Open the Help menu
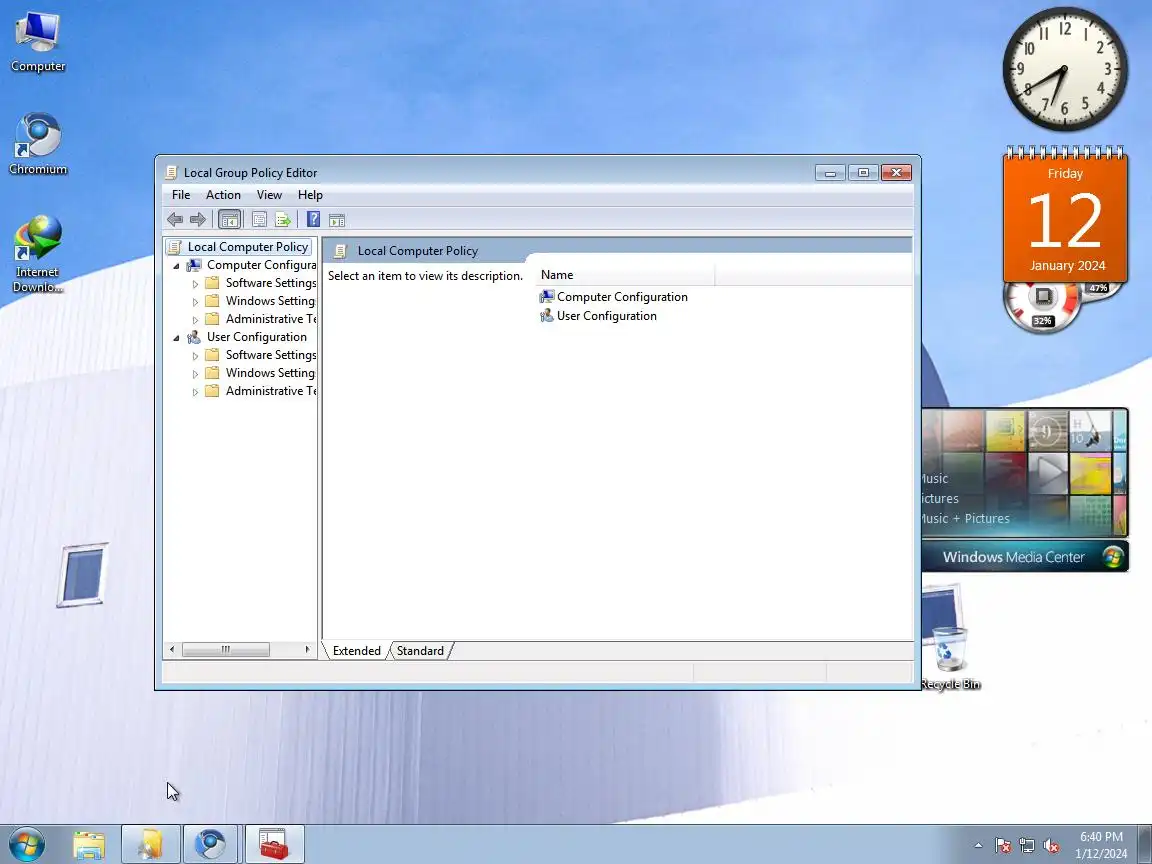Viewport: 1152px width, 864px height. click(310, 195)
